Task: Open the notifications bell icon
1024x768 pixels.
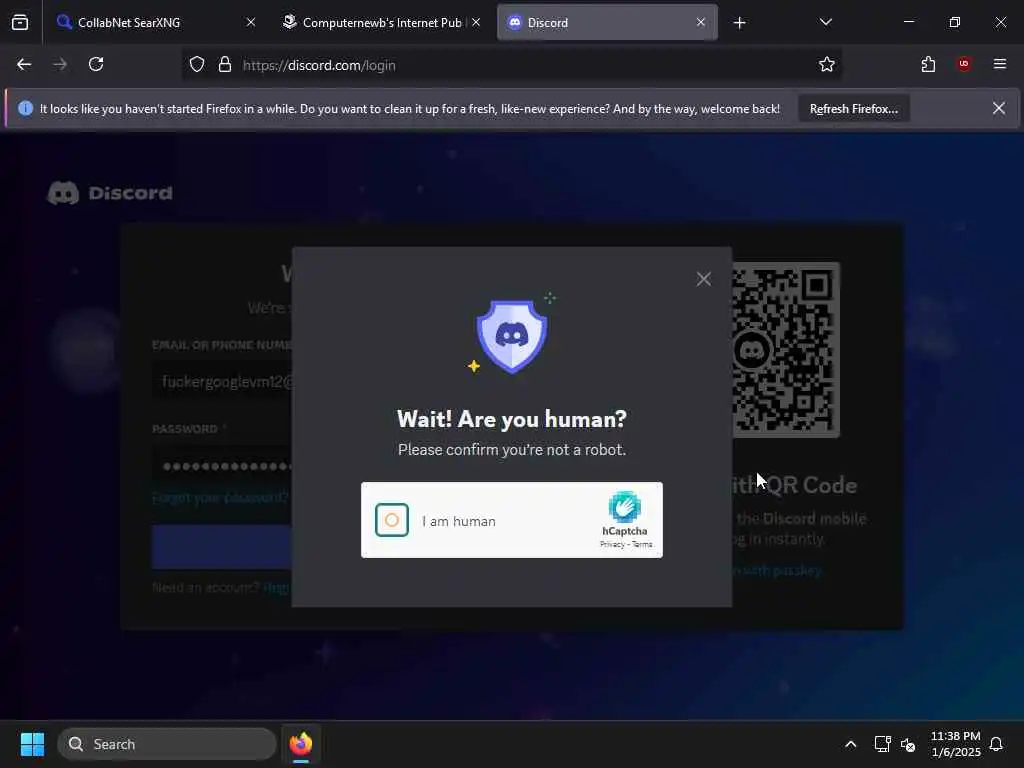Action: tap(997, 744)
